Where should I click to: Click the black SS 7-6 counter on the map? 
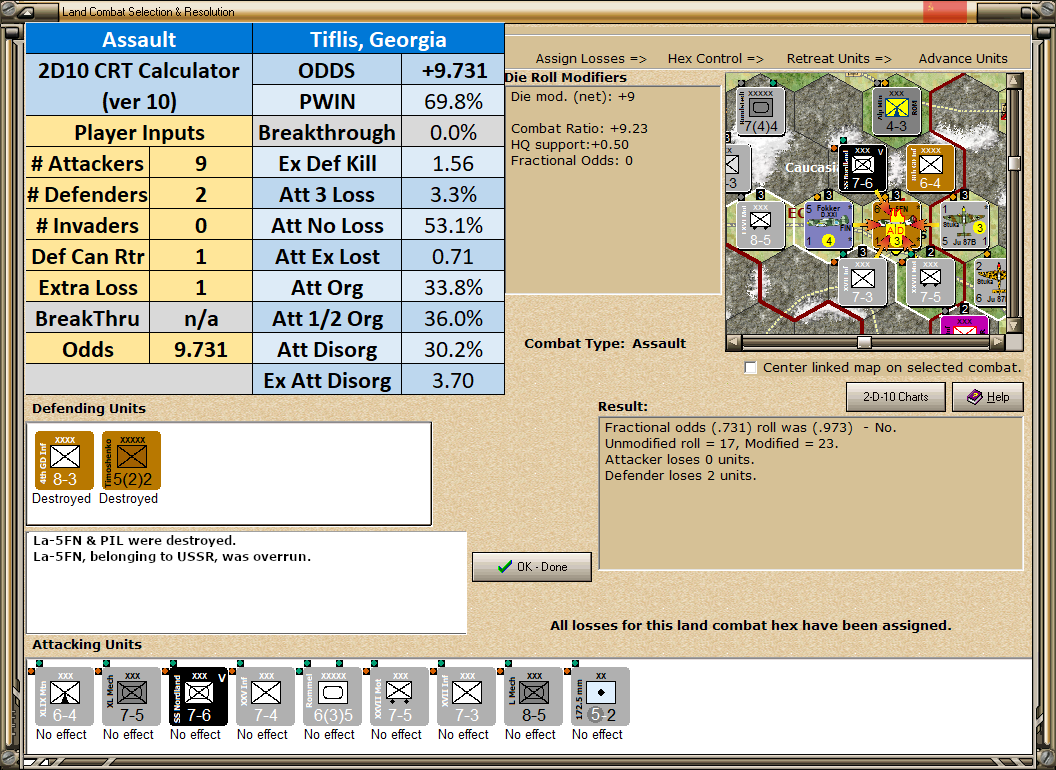coord(863,168)
